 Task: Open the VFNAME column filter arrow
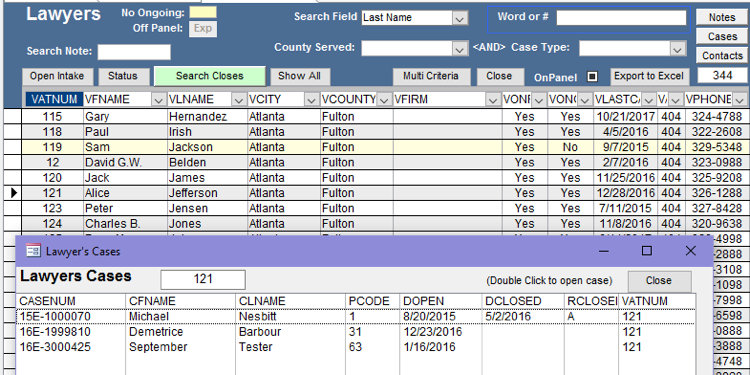pyautogui.click(x=158, y=99)
